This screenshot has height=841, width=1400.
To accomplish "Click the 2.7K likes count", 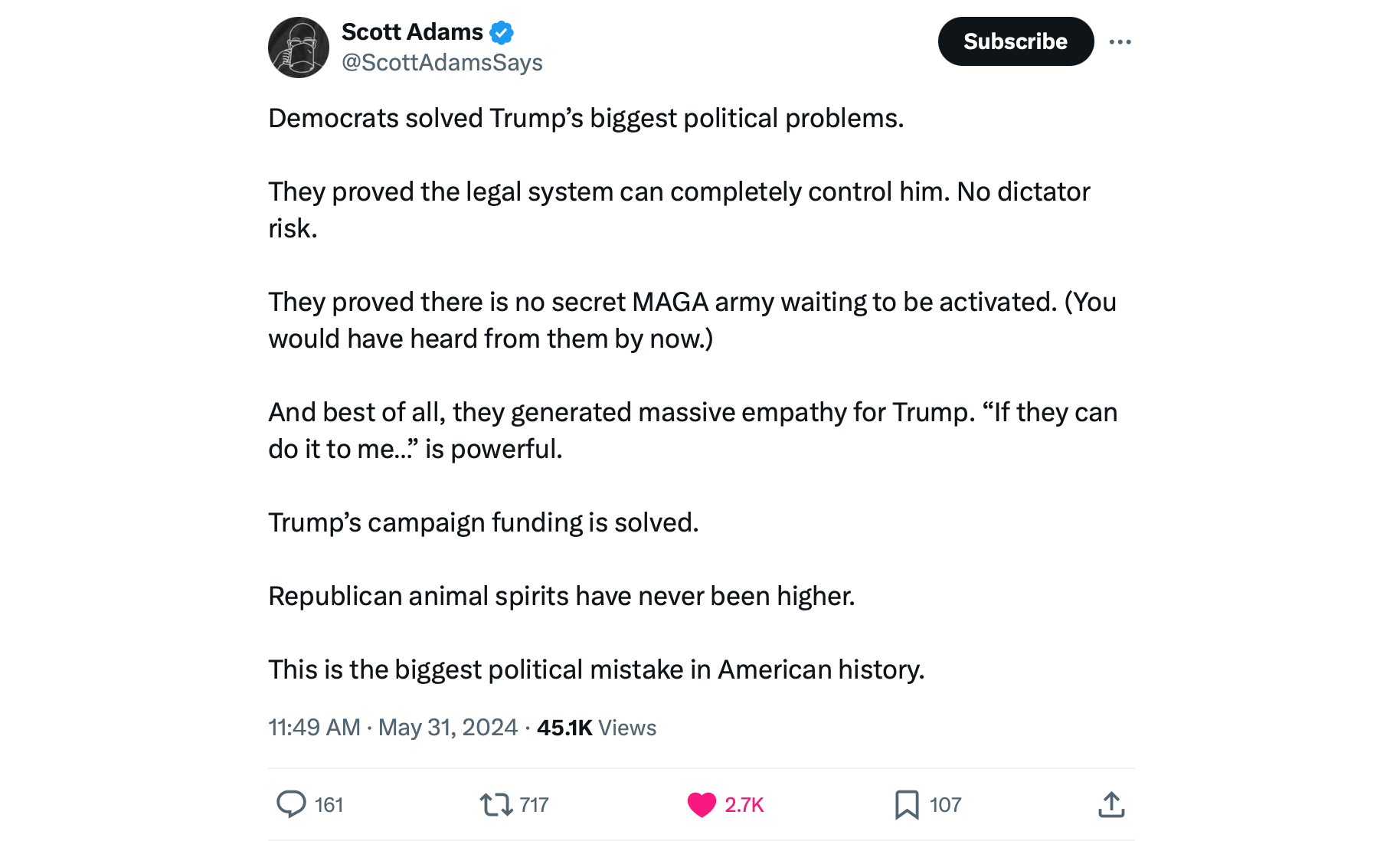I will point(744,805).
